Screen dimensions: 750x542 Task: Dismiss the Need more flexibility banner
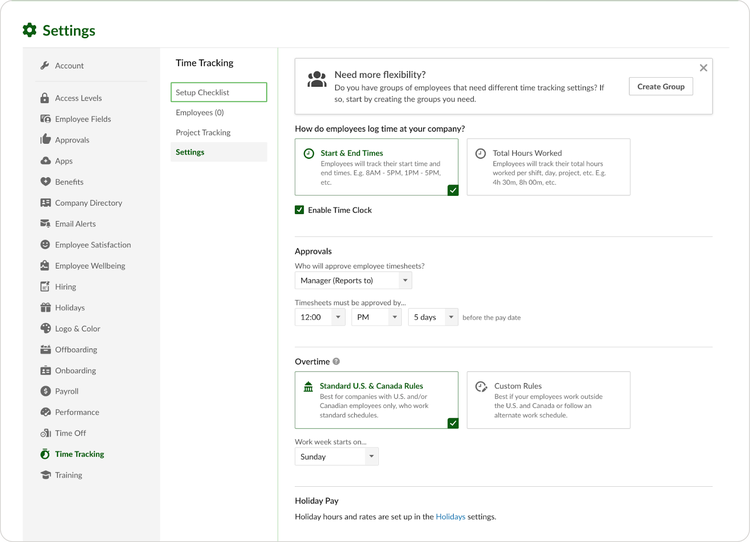[x=703, y=68]
